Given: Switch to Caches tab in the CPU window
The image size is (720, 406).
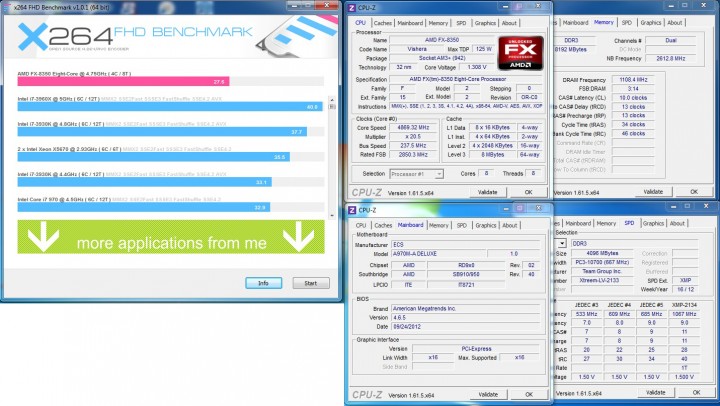Looking at the screenshot, I should coord(382,23).
